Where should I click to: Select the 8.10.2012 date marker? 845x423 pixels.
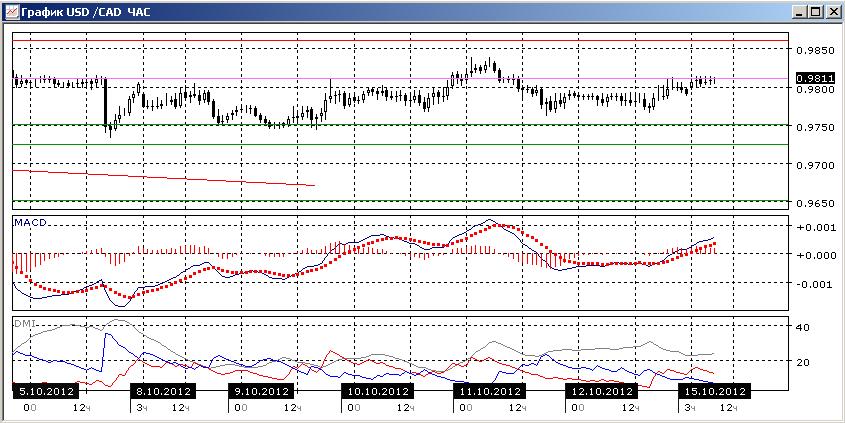[163, 390]
